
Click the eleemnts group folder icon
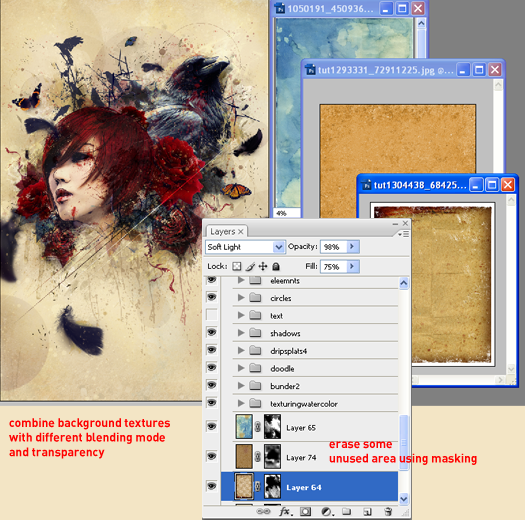tap(255, 280)
